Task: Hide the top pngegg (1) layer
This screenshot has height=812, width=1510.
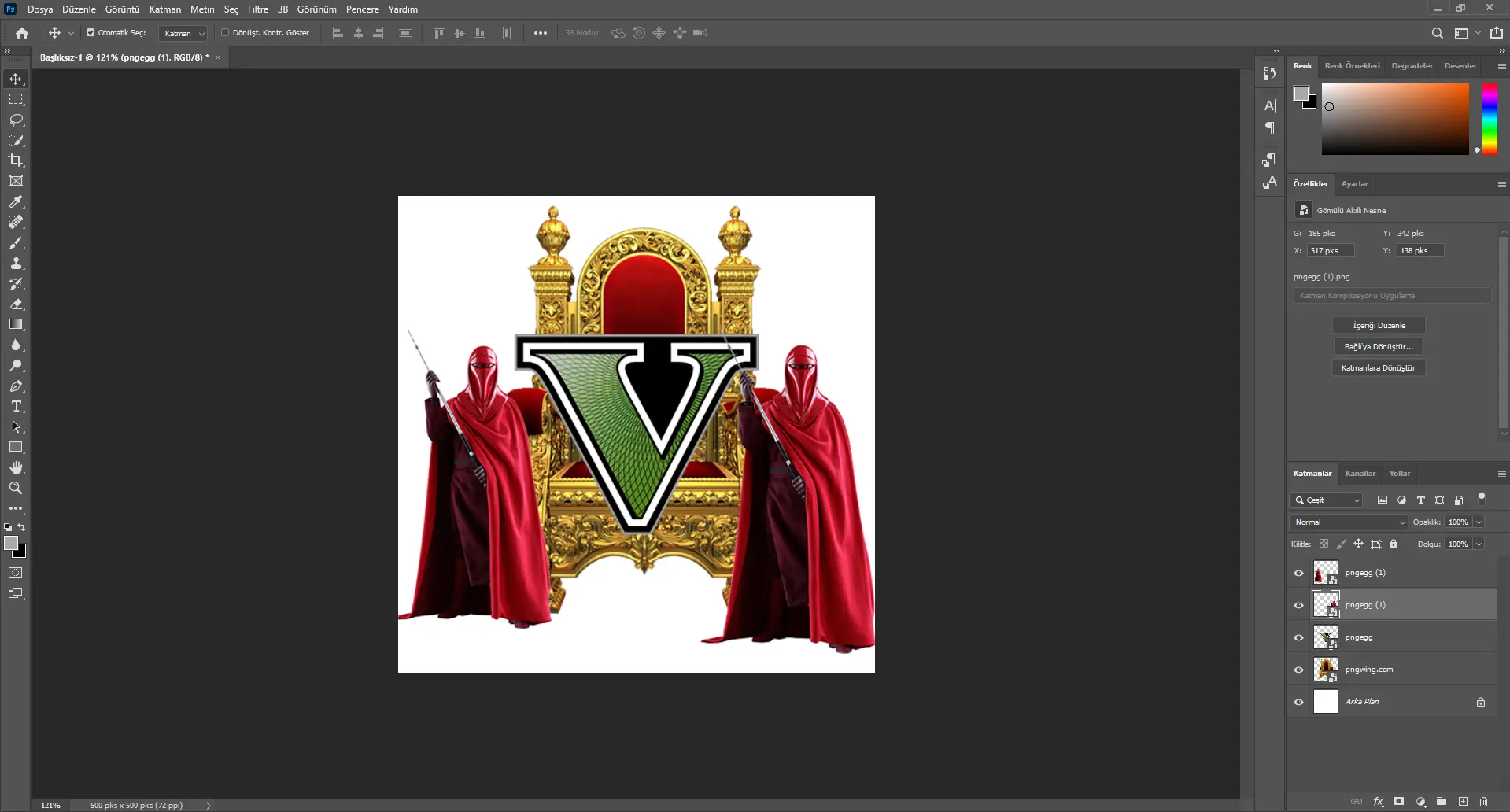Action: [x=1298, y=573]
